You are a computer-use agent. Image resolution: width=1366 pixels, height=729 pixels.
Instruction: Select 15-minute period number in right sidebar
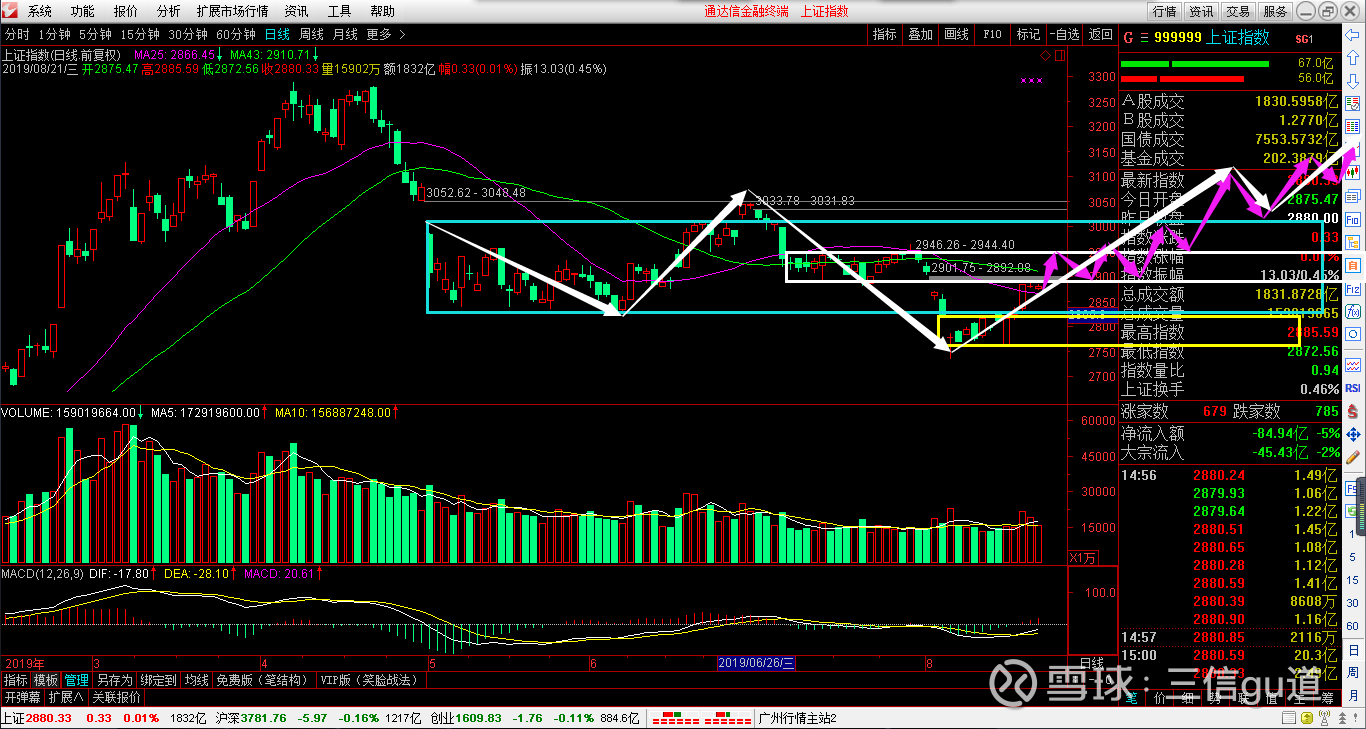1351,580
